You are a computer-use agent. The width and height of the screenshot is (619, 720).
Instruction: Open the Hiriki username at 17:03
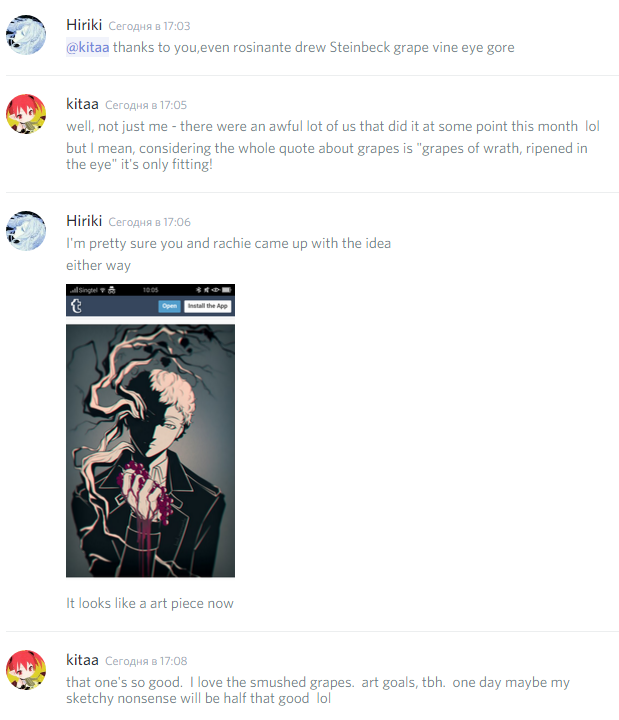84,25
